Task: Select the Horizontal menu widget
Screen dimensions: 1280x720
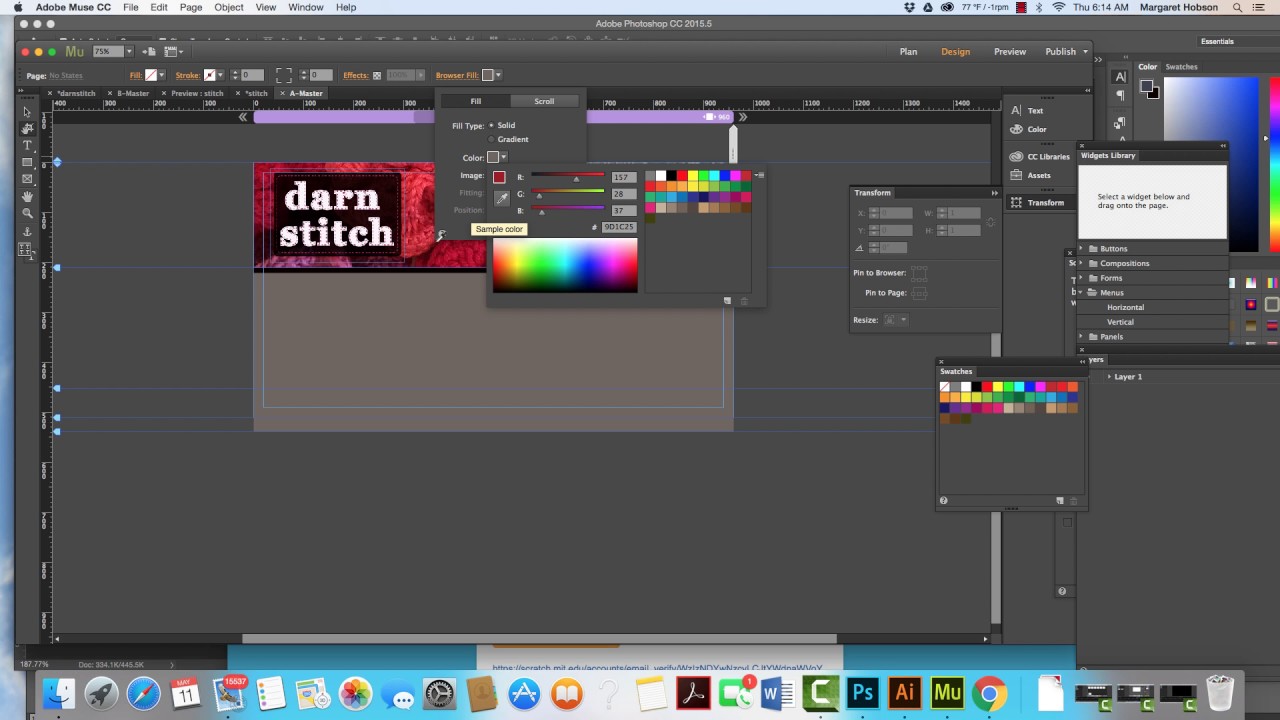Action: (1125, 308)
